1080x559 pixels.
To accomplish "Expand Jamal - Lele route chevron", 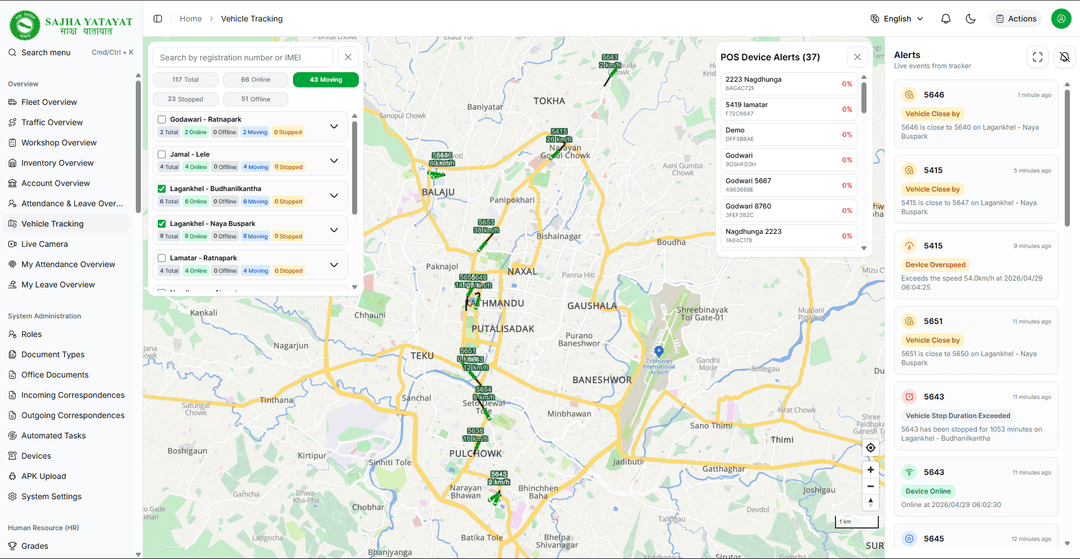I will [x=334, y=160].
